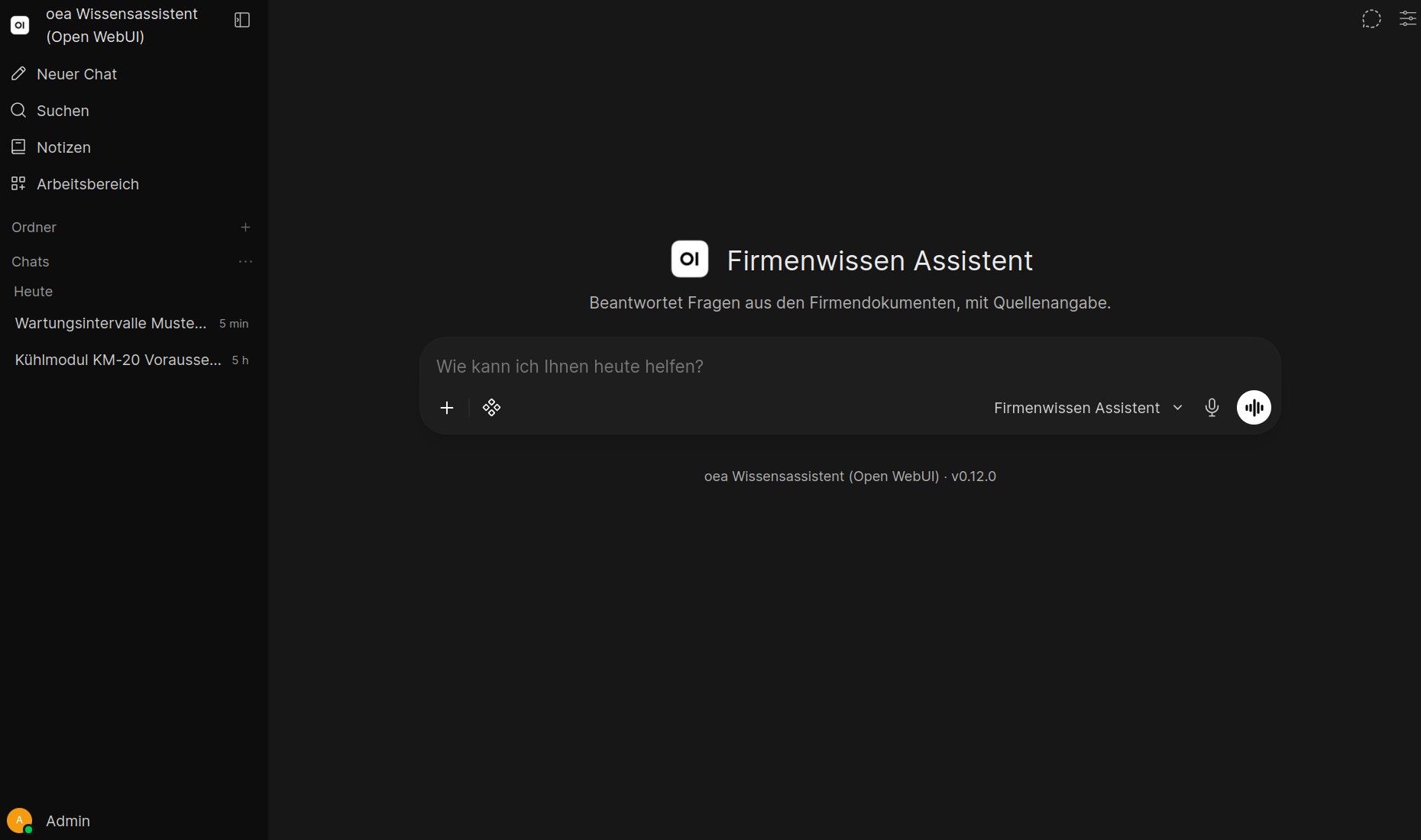Start voice mode with the waveform button
This screenshot has width=1421, height=840.
(x=1254, y=408)
